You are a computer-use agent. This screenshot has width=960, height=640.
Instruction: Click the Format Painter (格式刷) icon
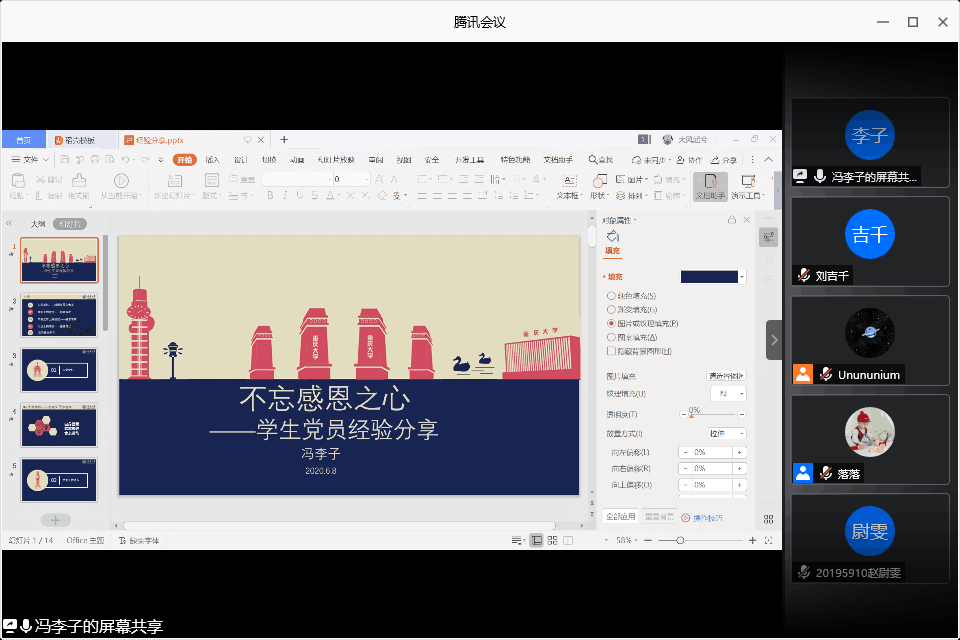click(x=79, y=181)
